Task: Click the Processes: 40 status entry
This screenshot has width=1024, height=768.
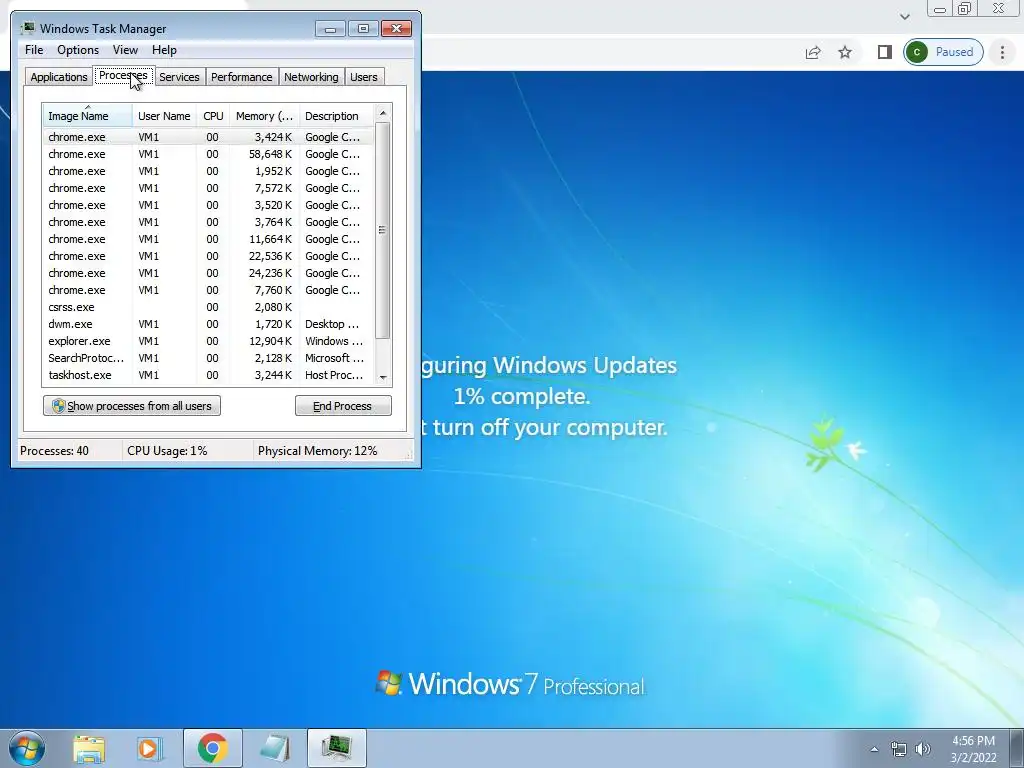Action: point(69,451)
